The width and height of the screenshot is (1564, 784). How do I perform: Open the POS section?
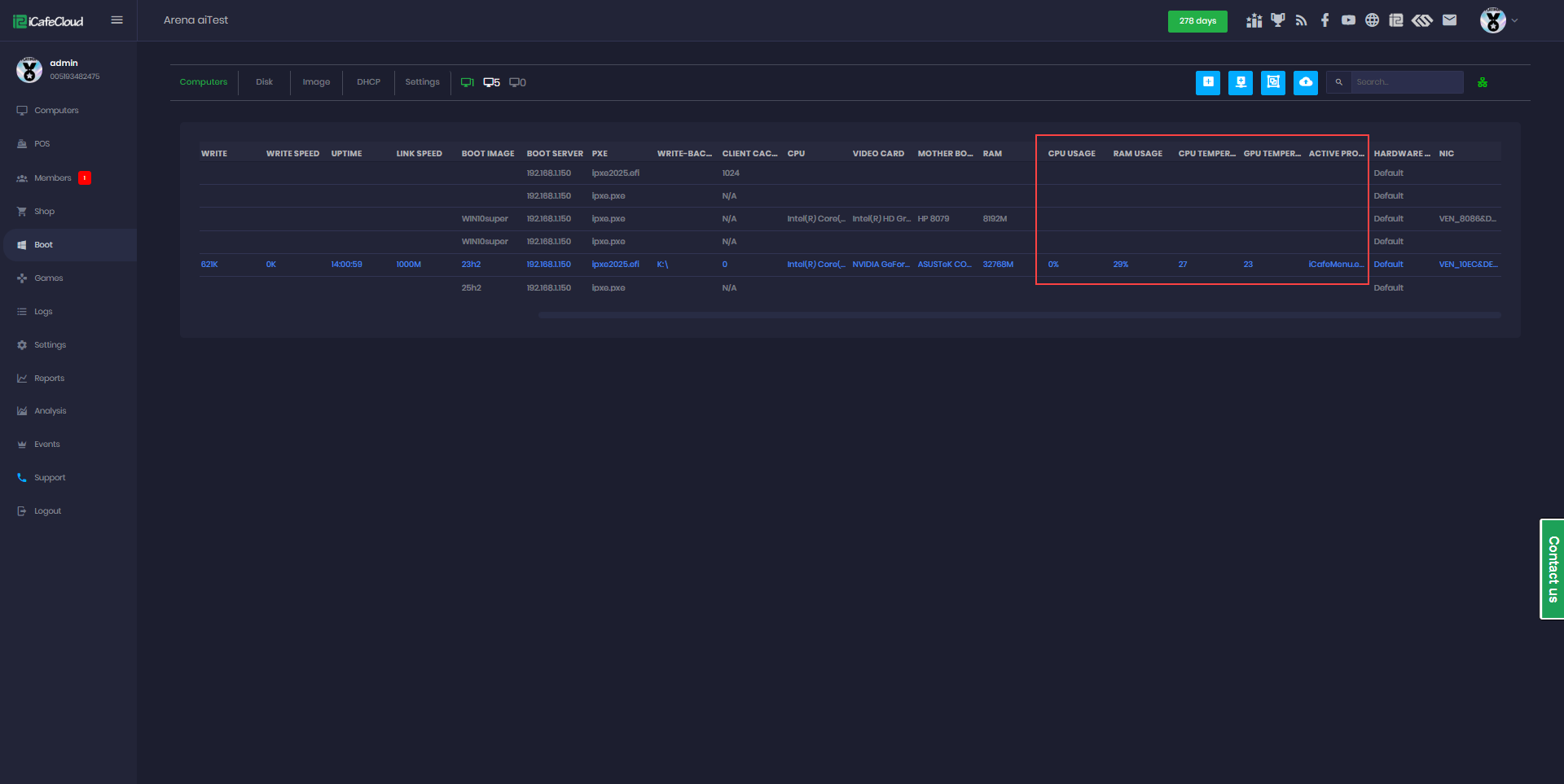point(41,143)
